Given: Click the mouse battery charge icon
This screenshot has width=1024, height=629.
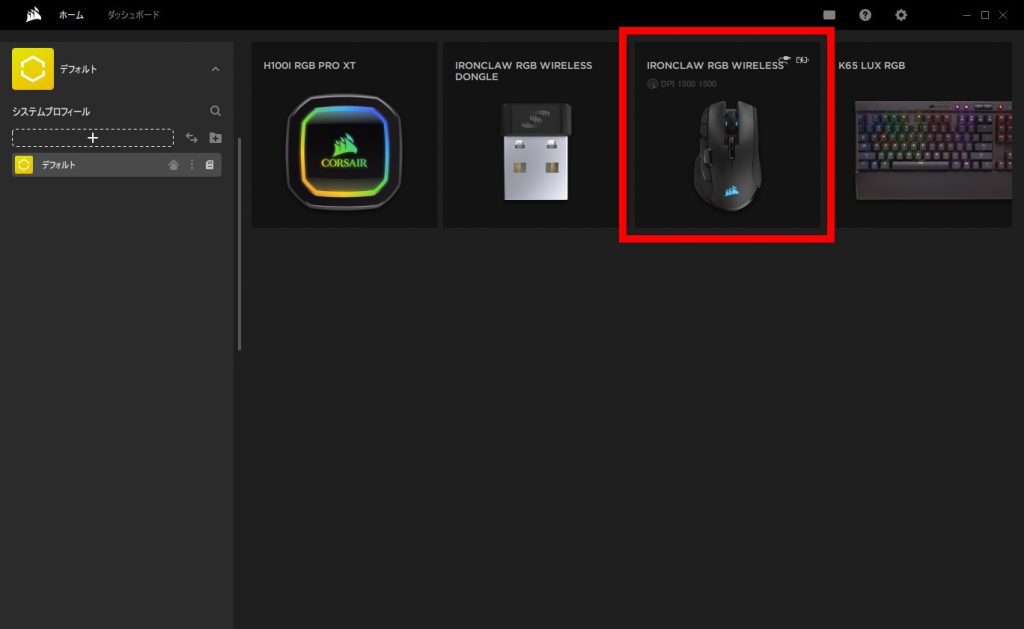Looking at the screenshot, I should (x=803, y=60).
